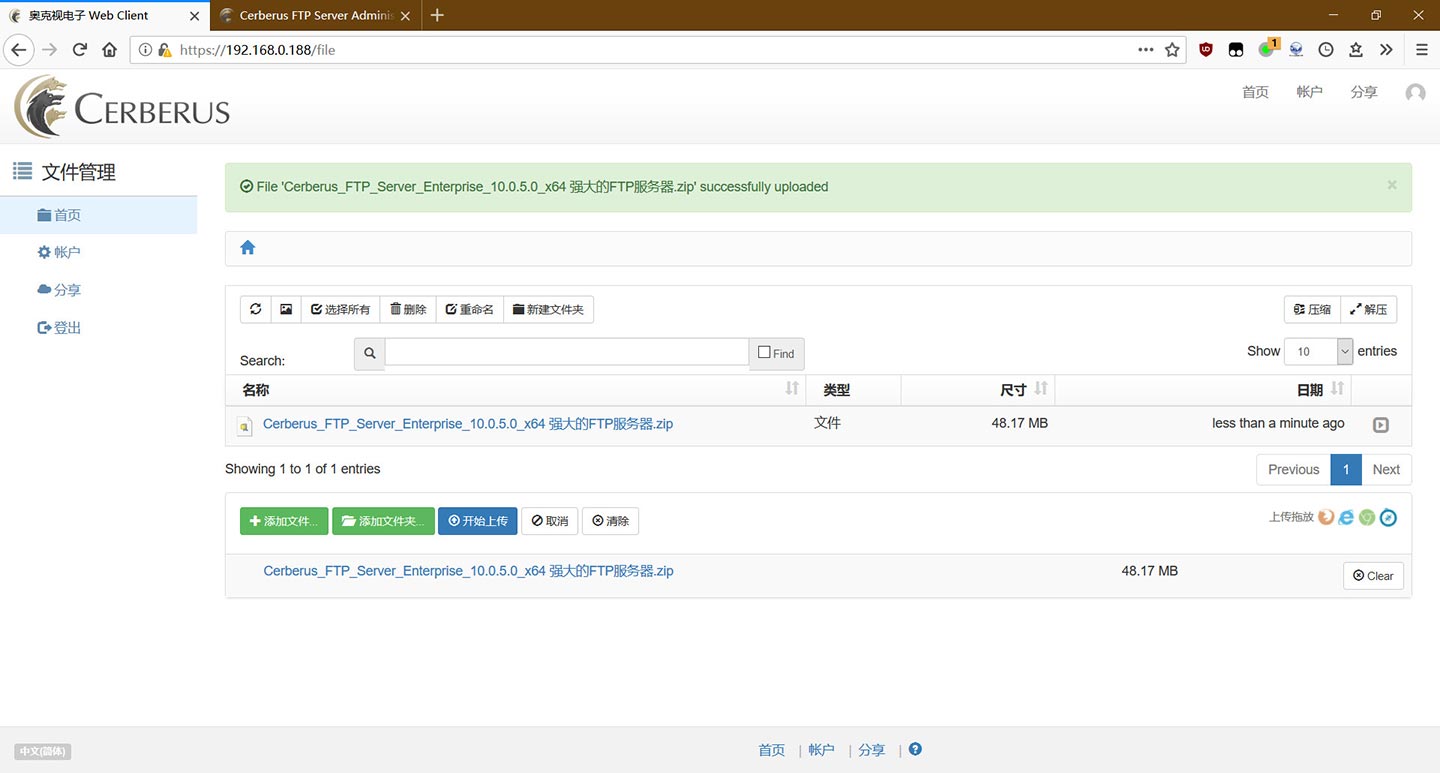The height and width of the screenshot is (773, 1440).
Task: Click 删除 delete button
Action: [x=408, y=309]
